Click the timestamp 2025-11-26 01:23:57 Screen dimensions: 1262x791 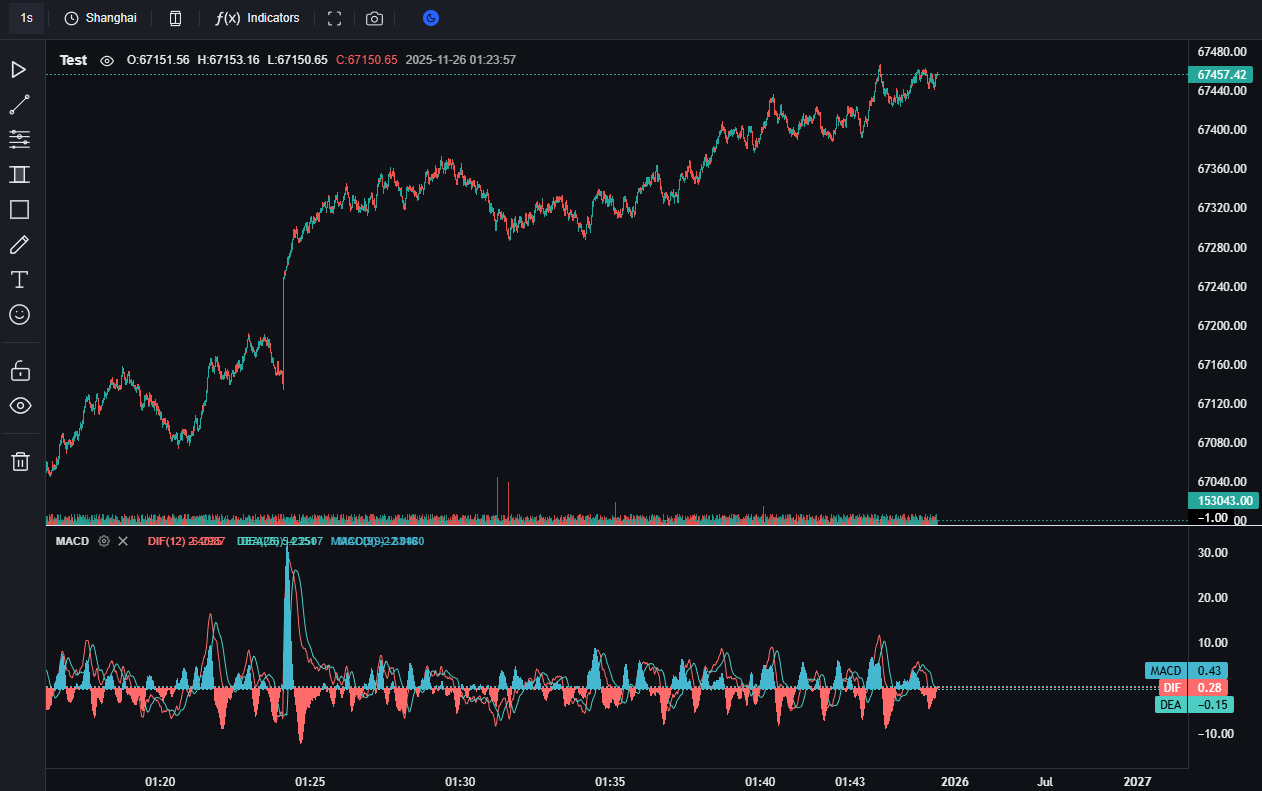[460, 60]
